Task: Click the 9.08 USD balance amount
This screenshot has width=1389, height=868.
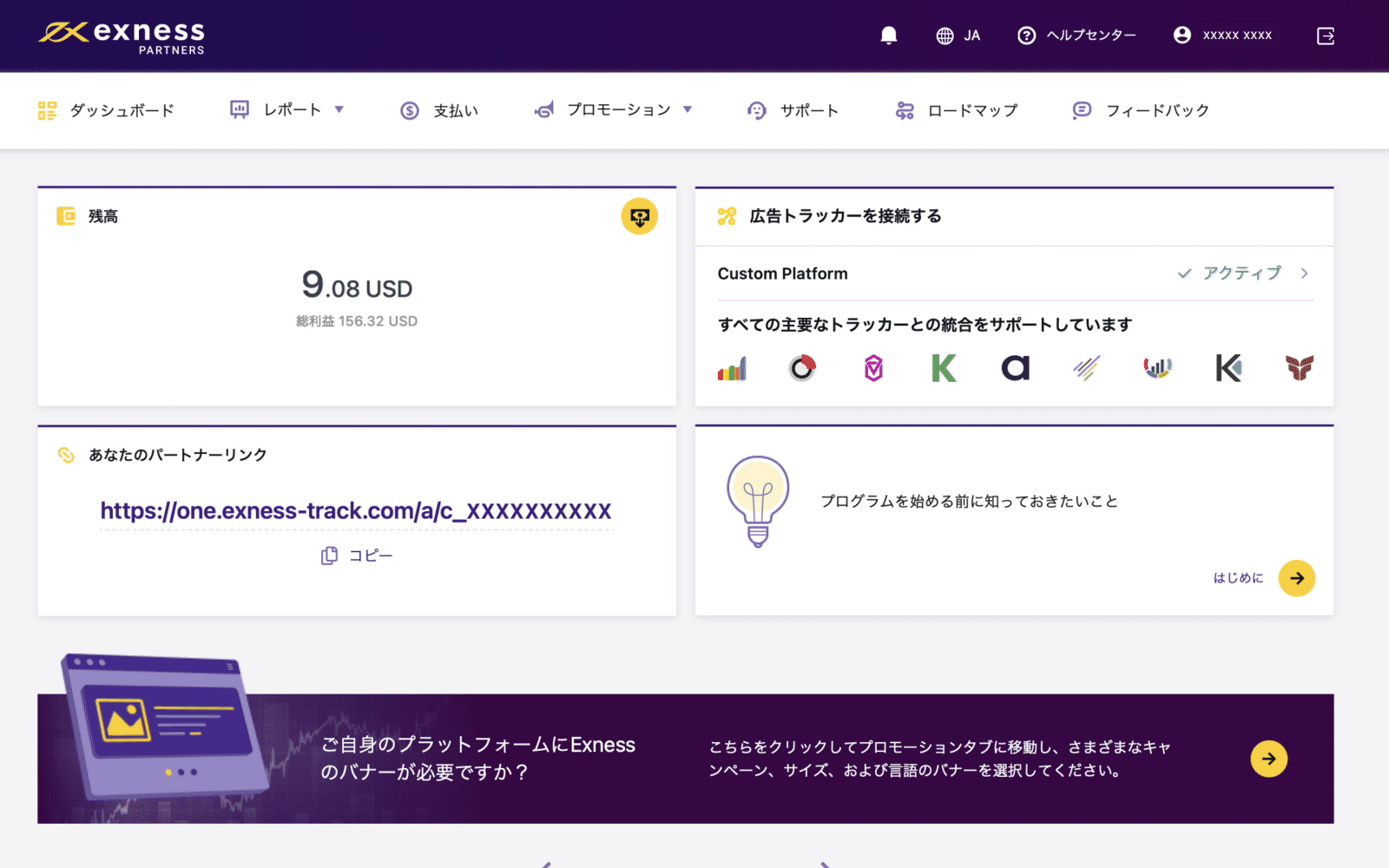Action: [357, 286]
